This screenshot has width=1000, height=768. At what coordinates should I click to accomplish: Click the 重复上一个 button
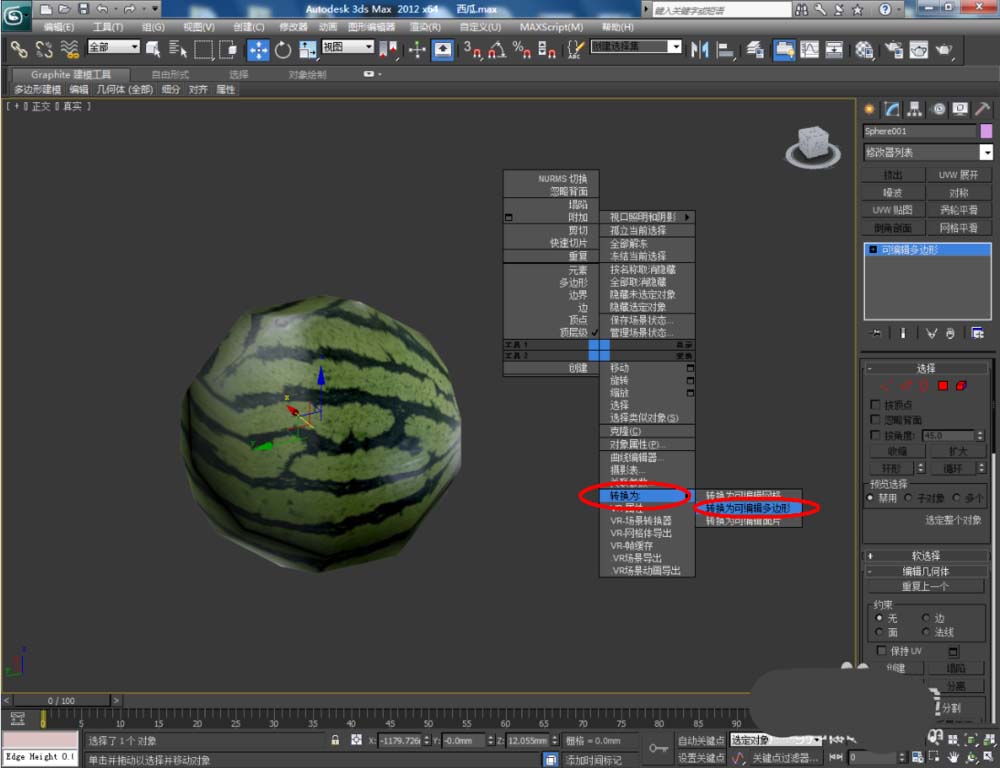point(925,586)
